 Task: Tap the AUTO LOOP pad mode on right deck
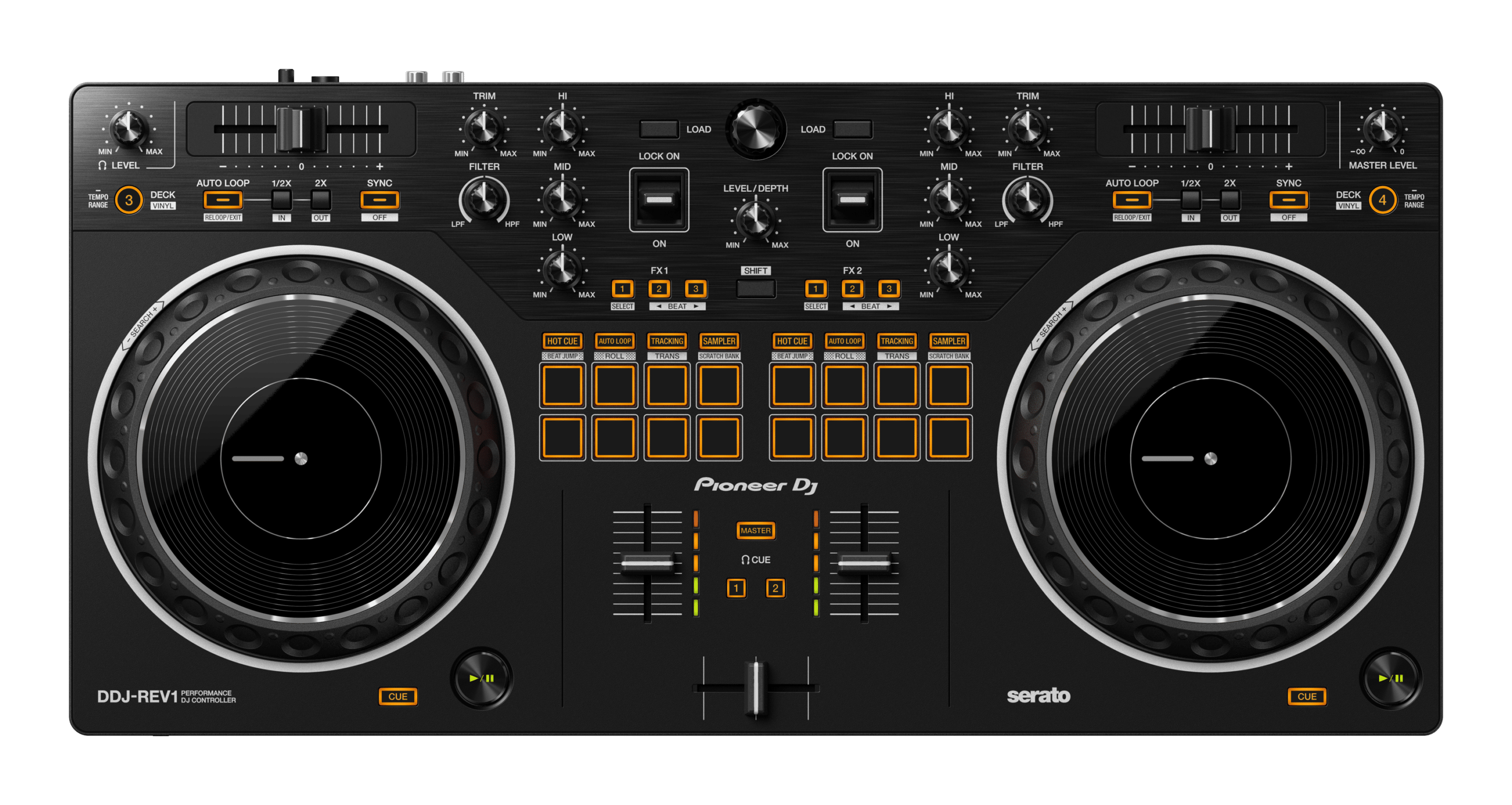point(846,341)
